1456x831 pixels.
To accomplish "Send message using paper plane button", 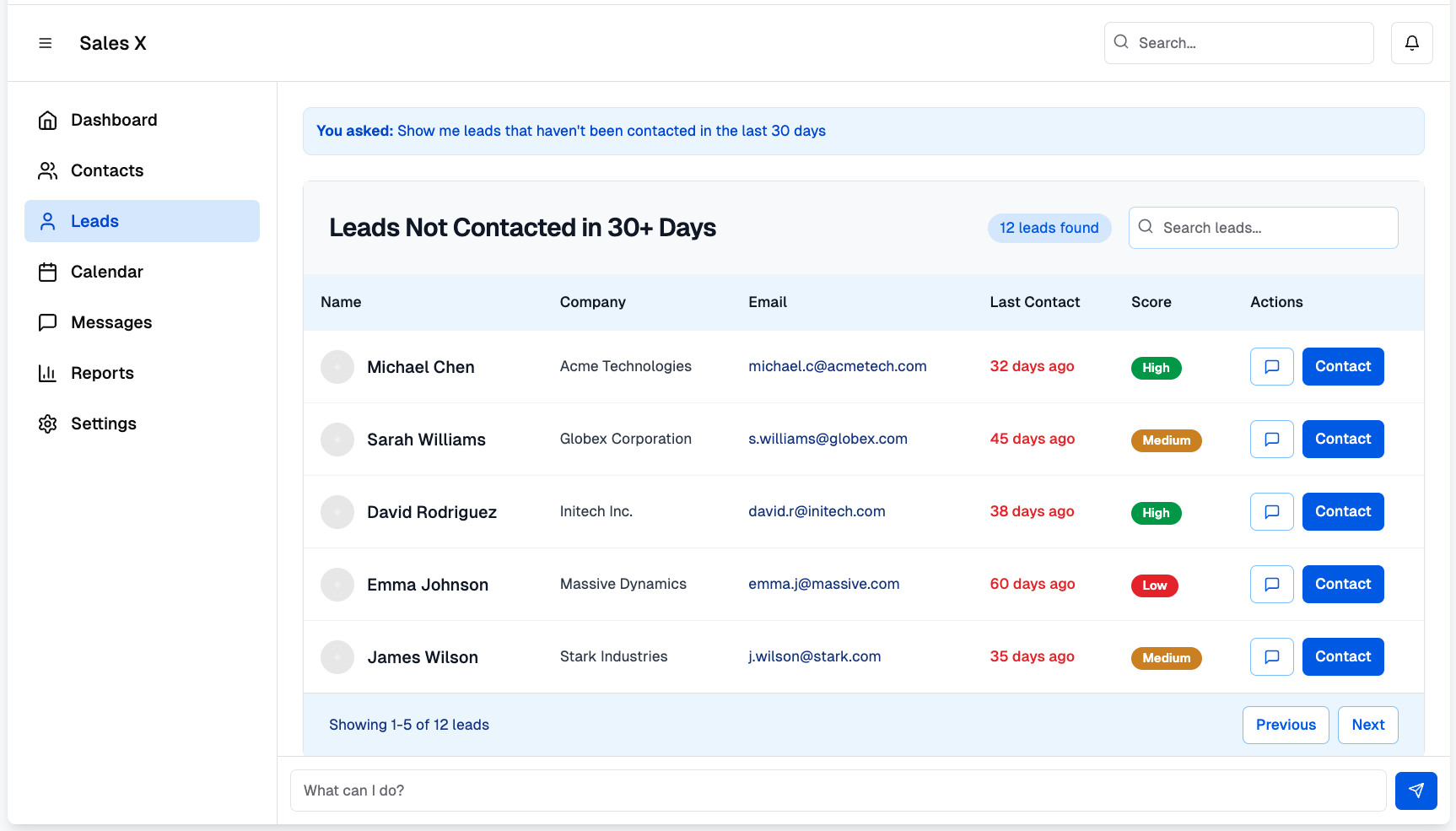I will [1416, 791].
